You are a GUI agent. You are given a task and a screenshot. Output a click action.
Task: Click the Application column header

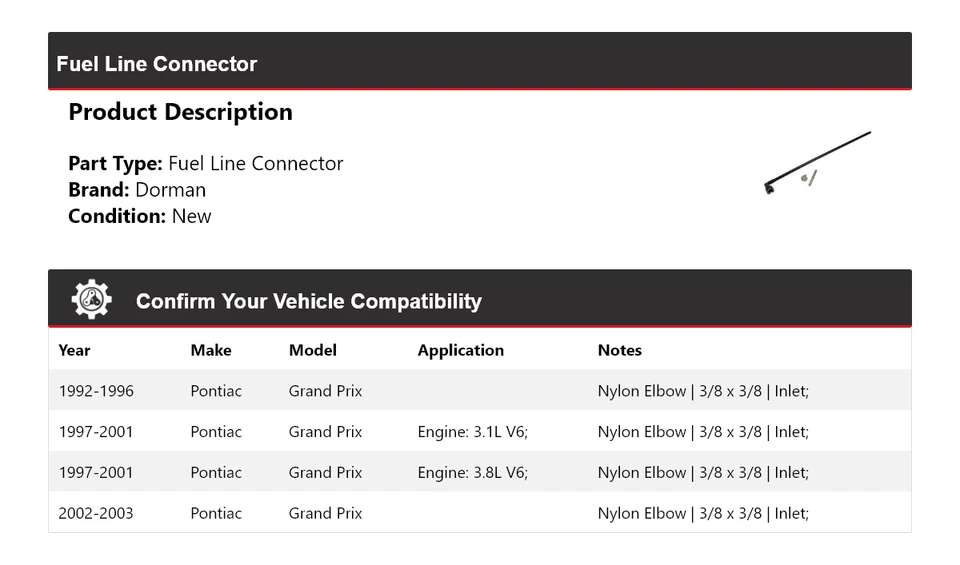tap(460, 350)
